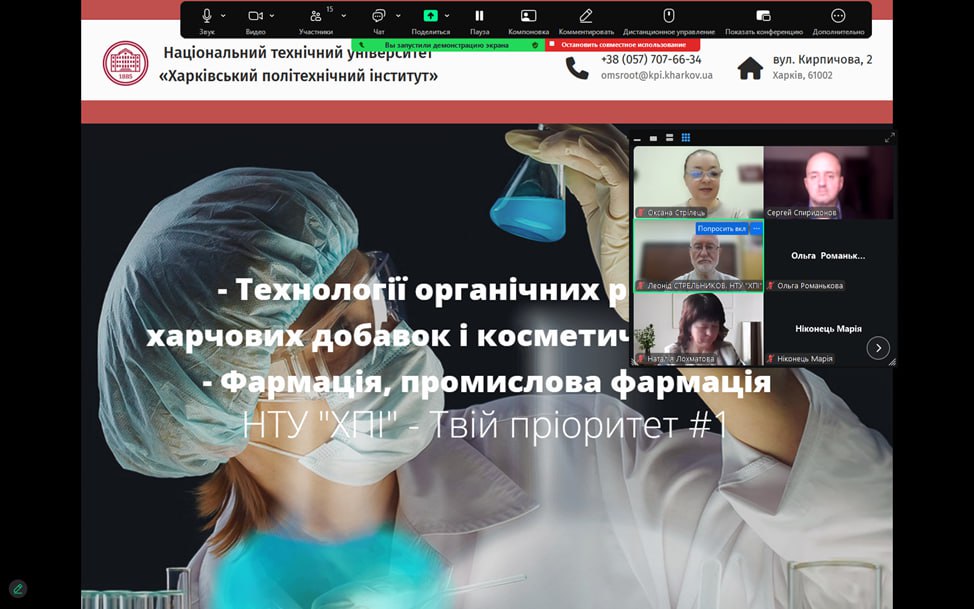Switch video panel to grid gallery view
This screenshot has width=974, height=609.
686,138
